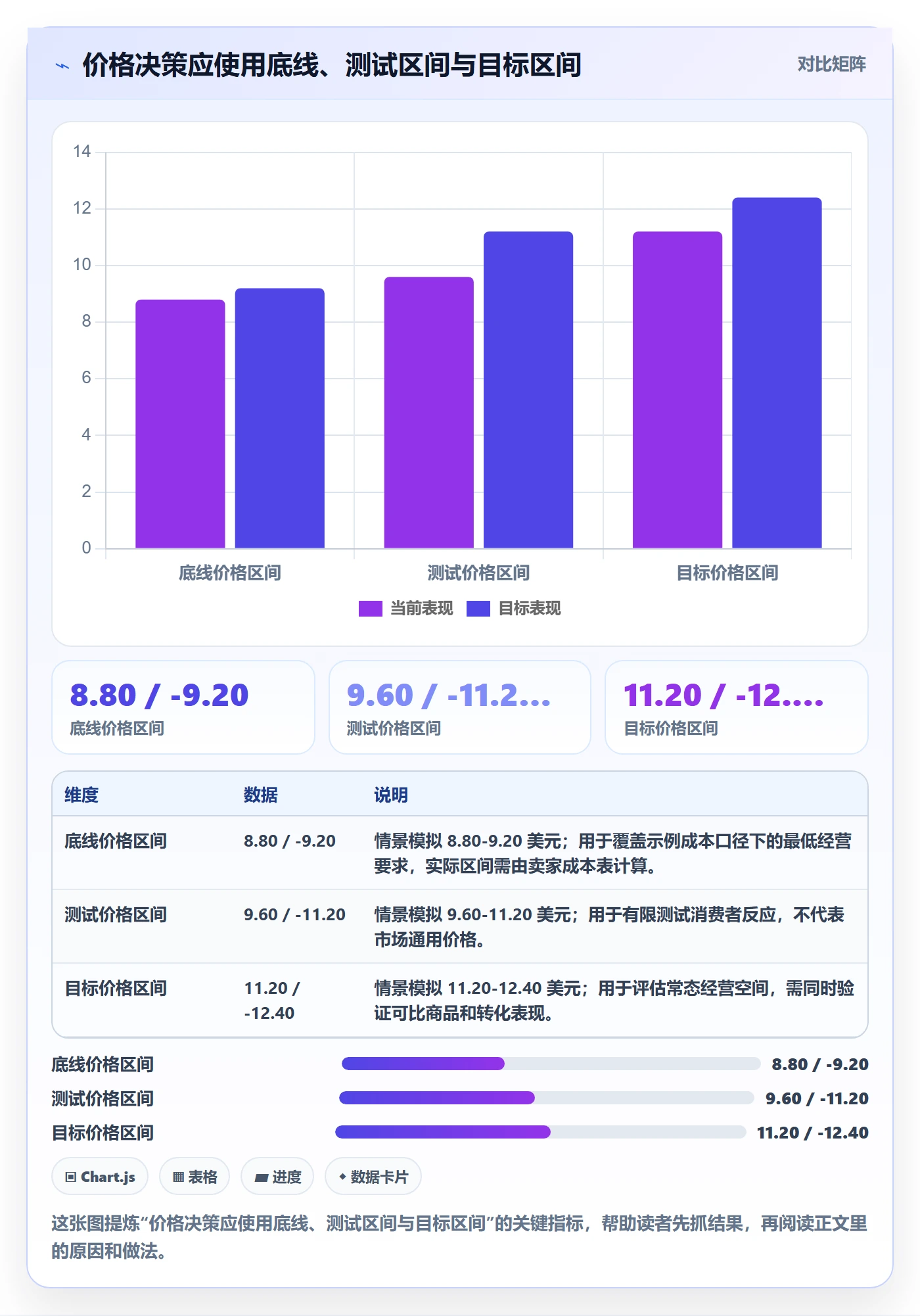Select the 目标价格区间 table row label
This screenshot has height=1316, width=920.
[116, 989]
